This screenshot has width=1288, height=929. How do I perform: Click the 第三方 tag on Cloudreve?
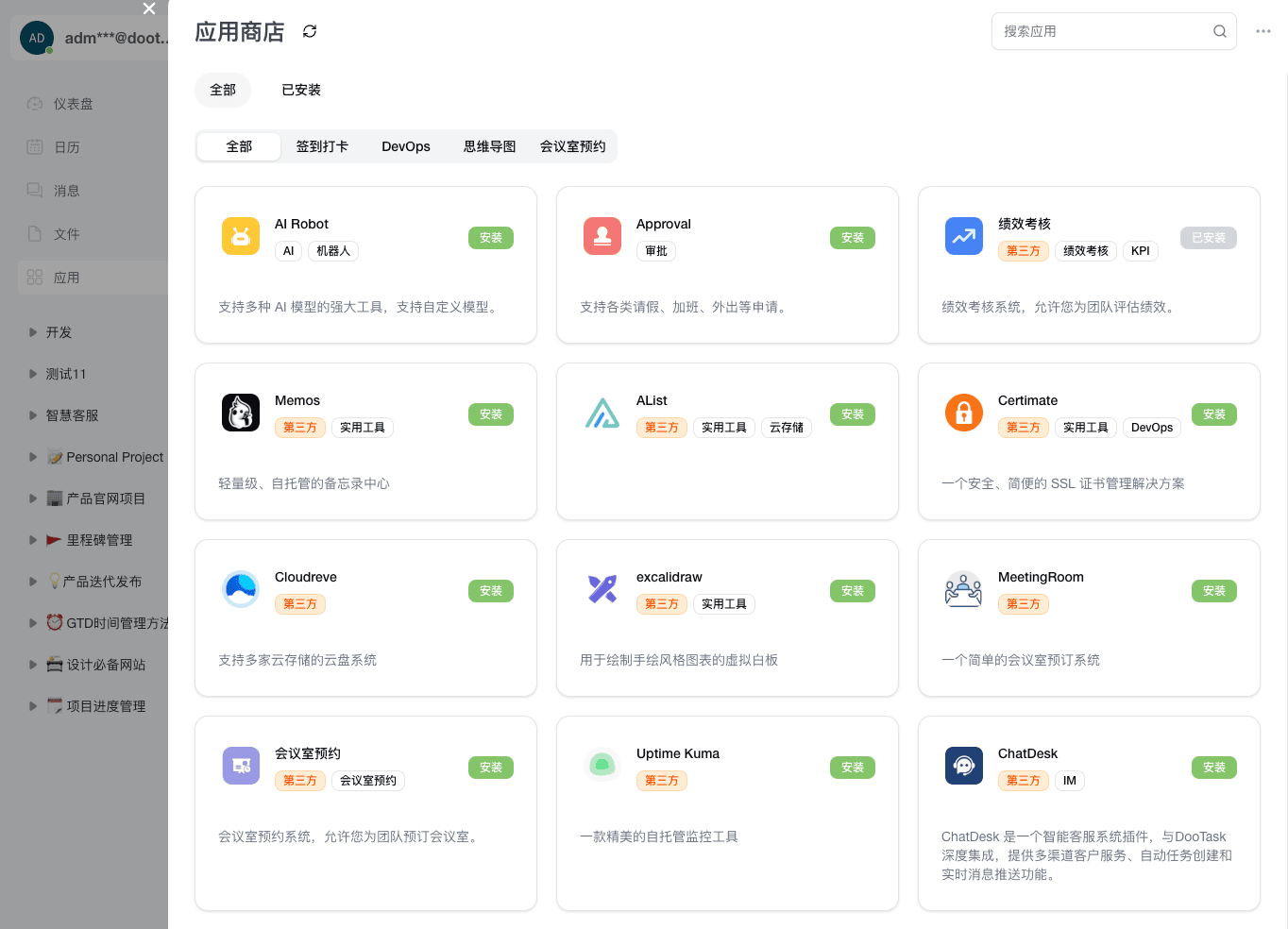300,604
